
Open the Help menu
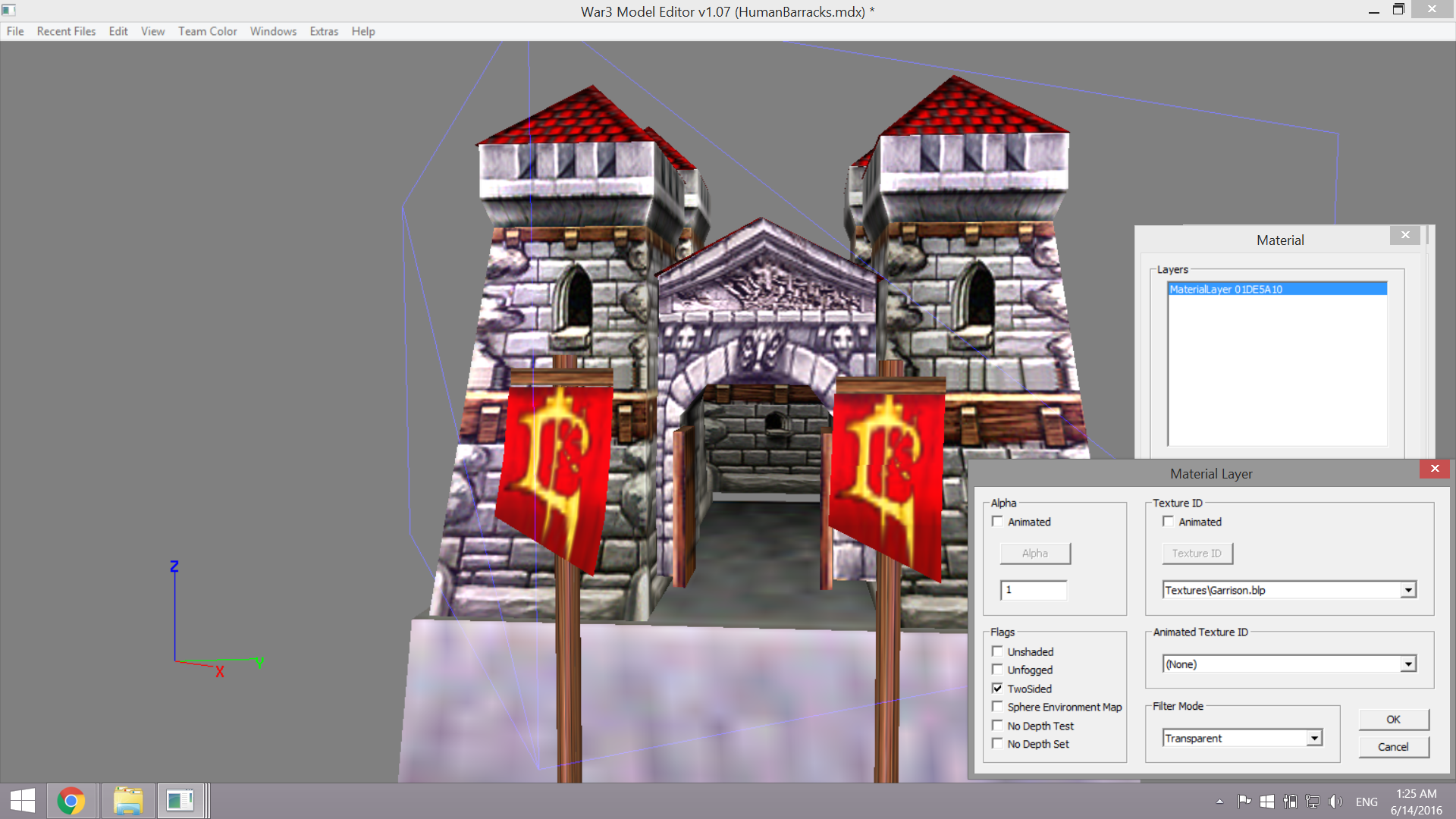tap(363, 31)
